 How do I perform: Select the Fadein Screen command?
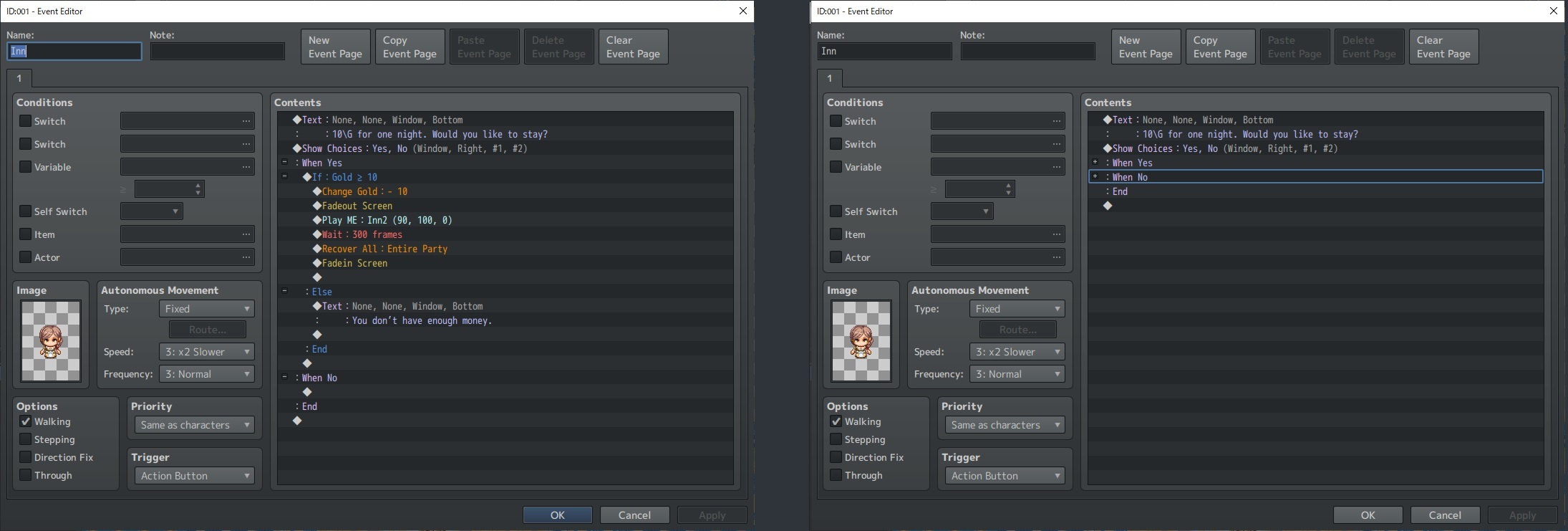click(505, 263)
